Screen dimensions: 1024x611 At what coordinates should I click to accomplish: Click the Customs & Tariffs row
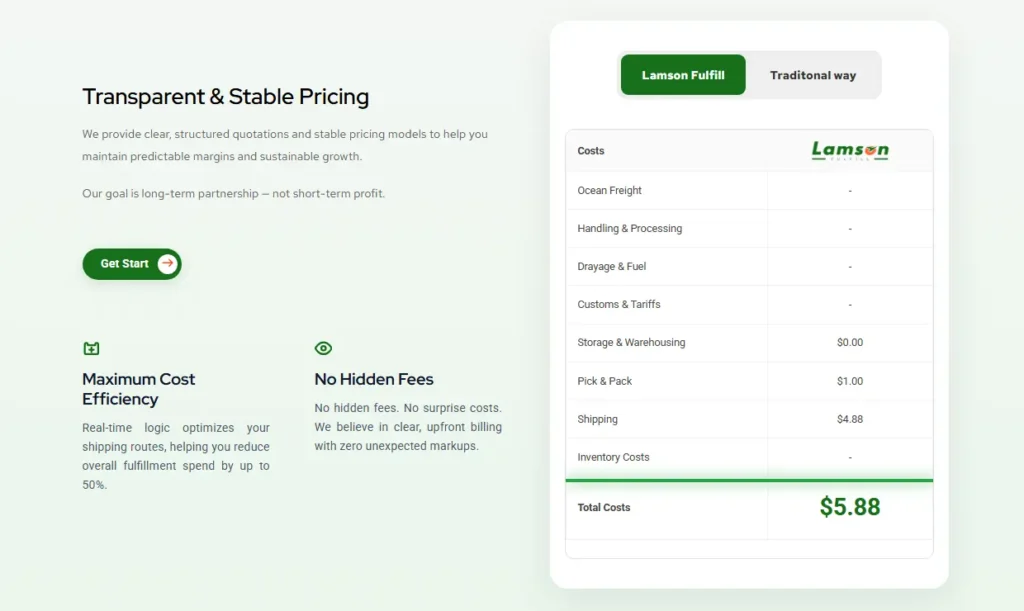749,304
